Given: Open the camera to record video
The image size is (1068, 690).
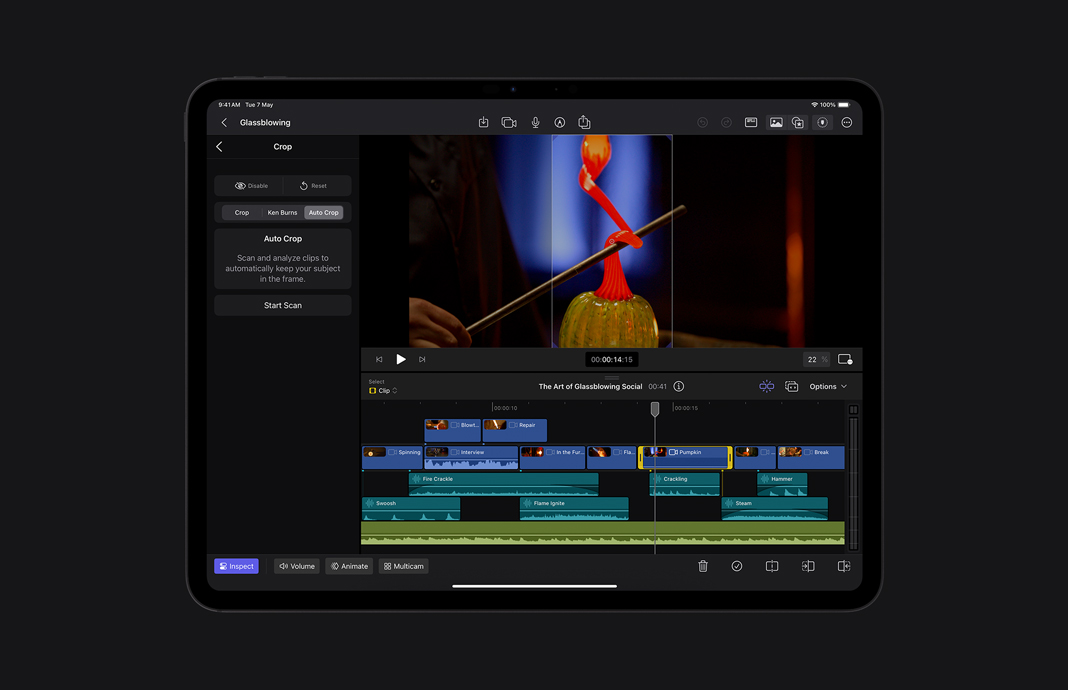Looking at the screenshot, I should coord(508,122).
